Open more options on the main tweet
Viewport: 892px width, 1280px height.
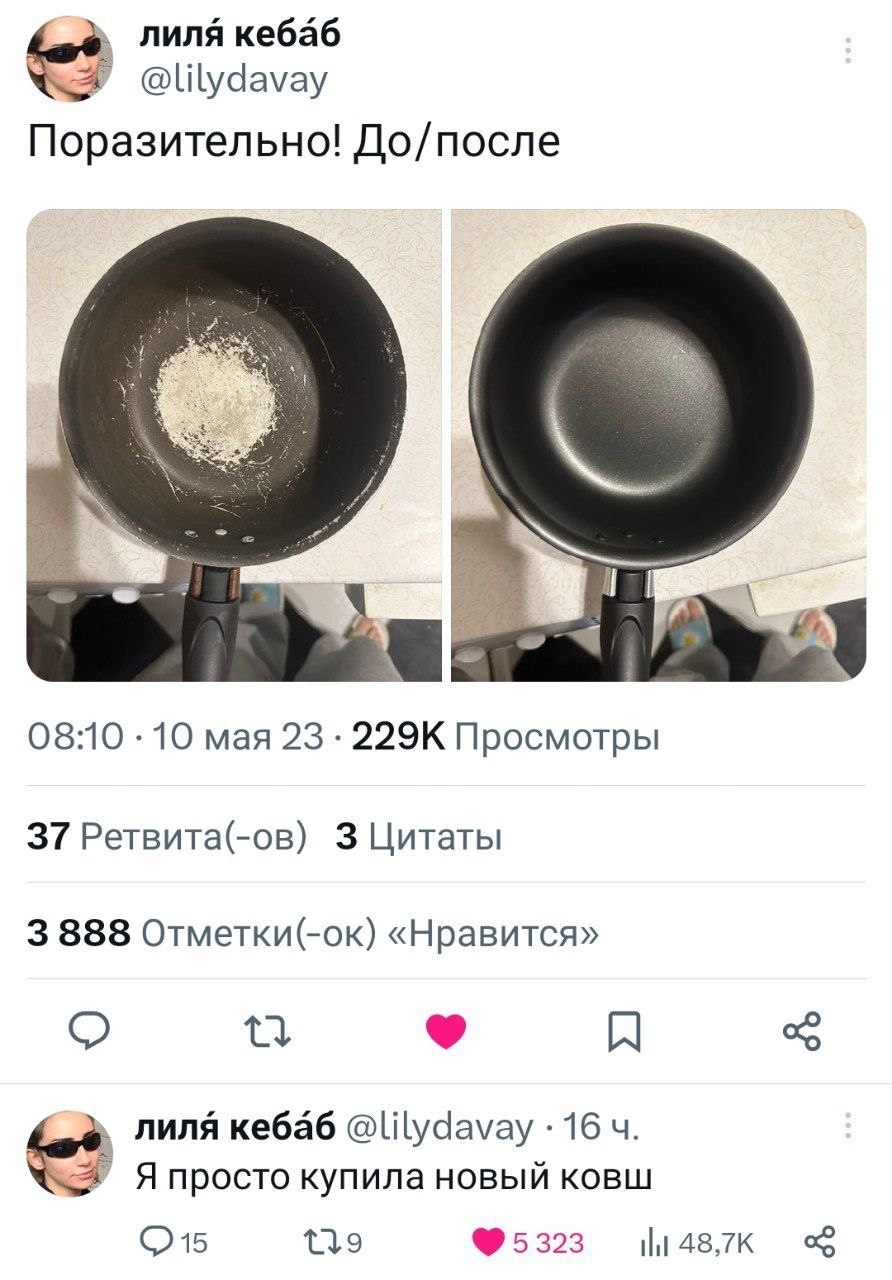[847, 50]
